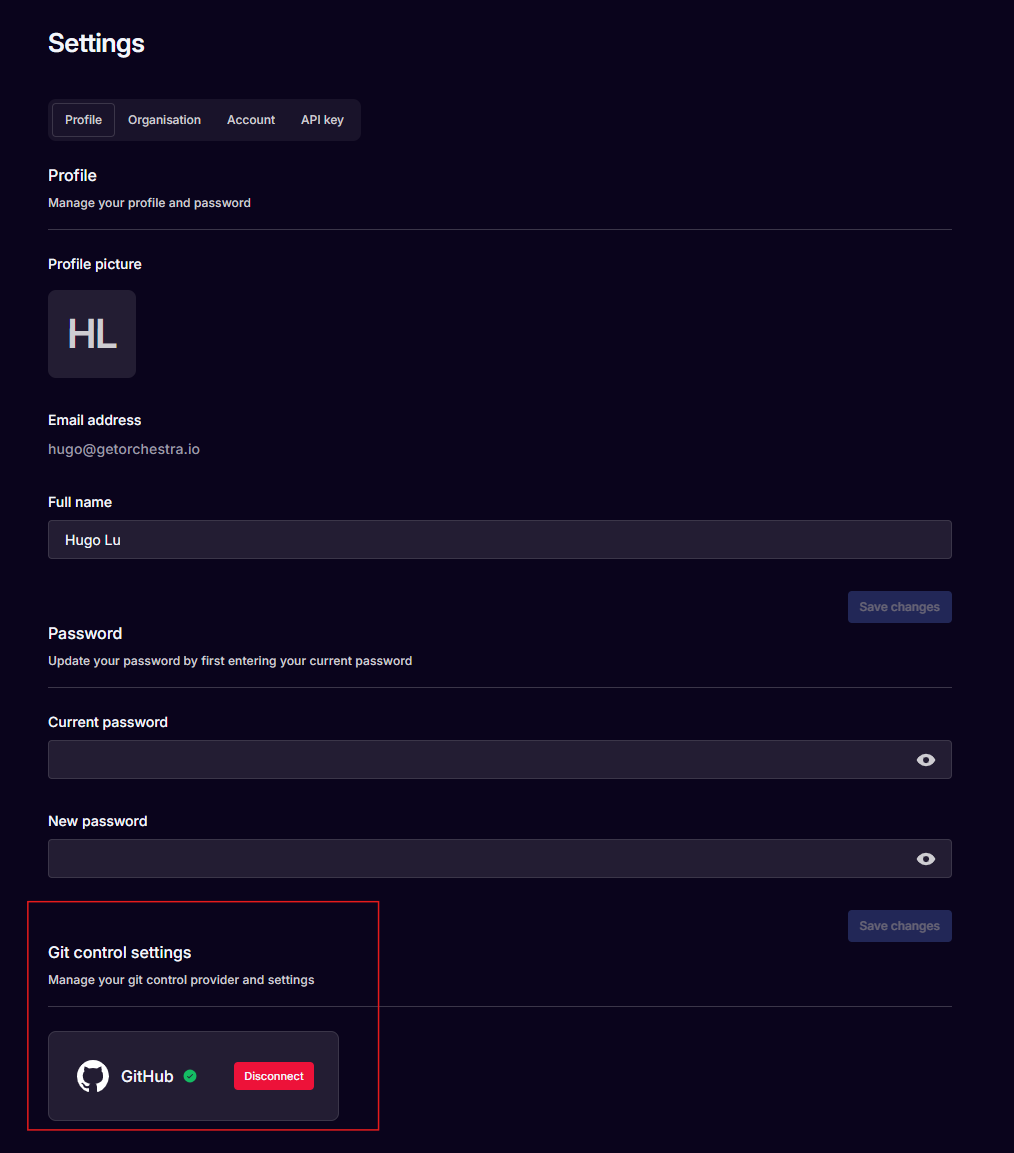Save changes to your password
Image resolution: width=1014 pixels, height=1153 pixels.
point(898,925)
